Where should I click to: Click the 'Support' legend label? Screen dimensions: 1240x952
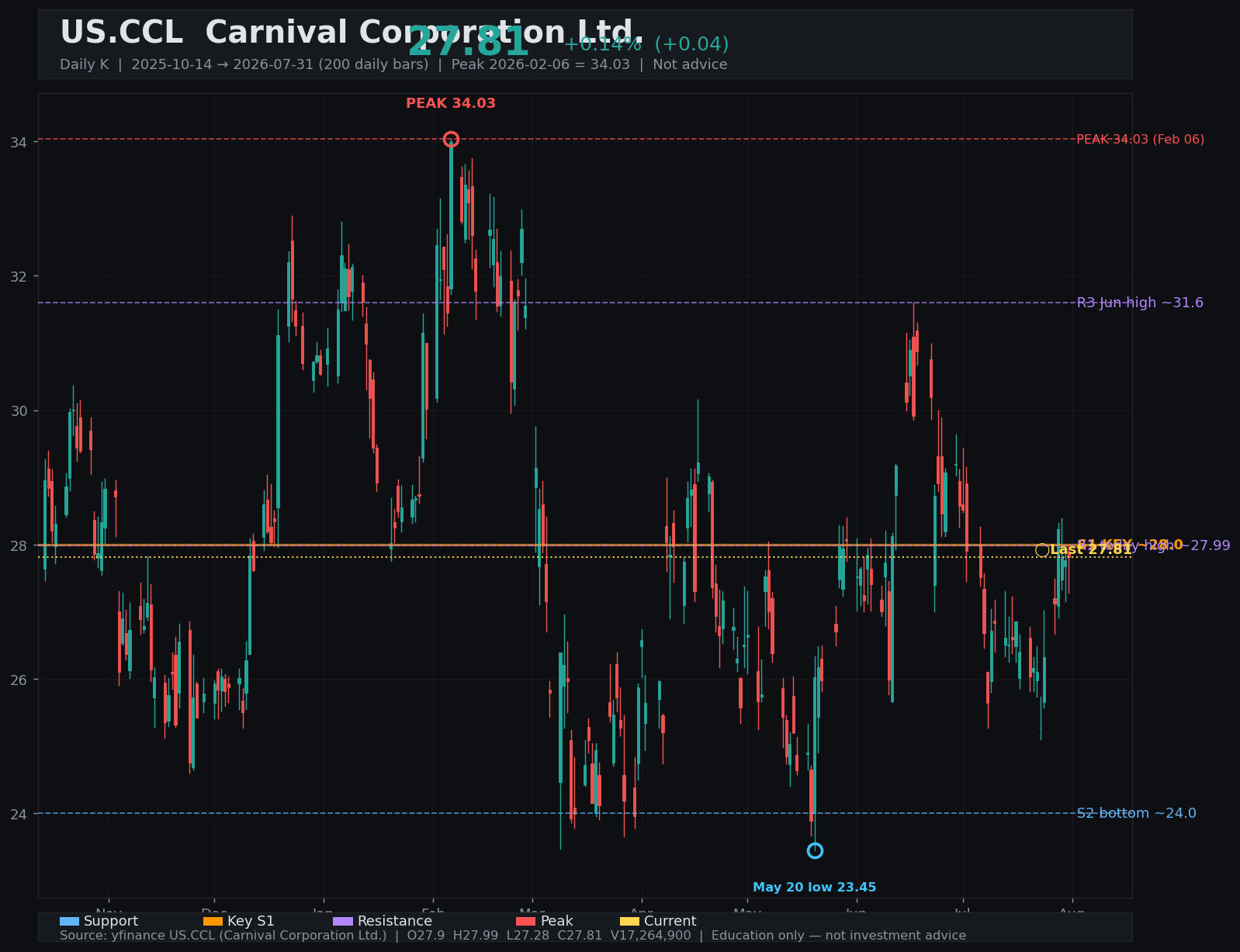(x=111, y=921)
